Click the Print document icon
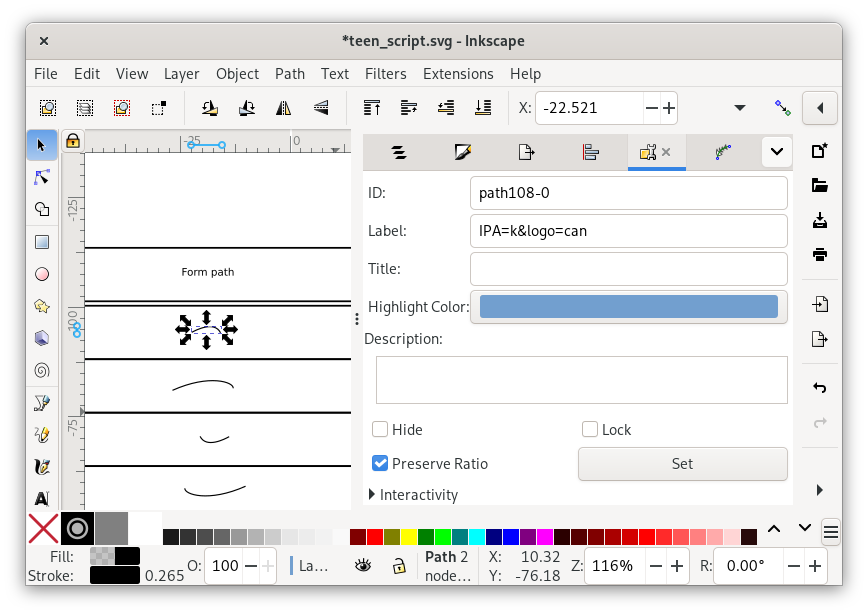 point(820,254)
